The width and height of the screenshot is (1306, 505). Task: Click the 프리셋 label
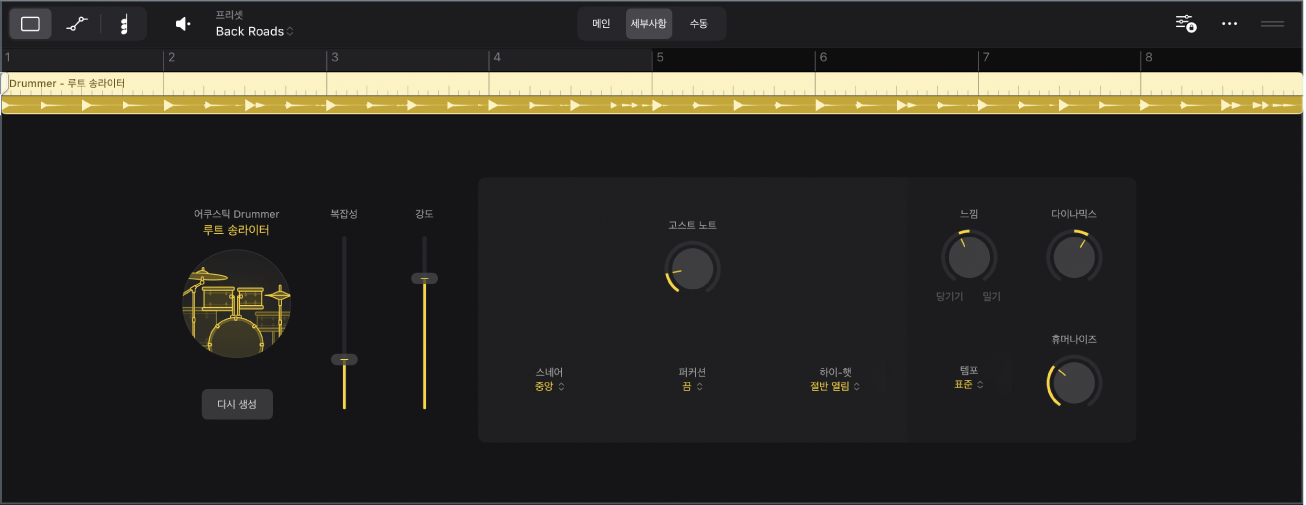click(229, 15)
